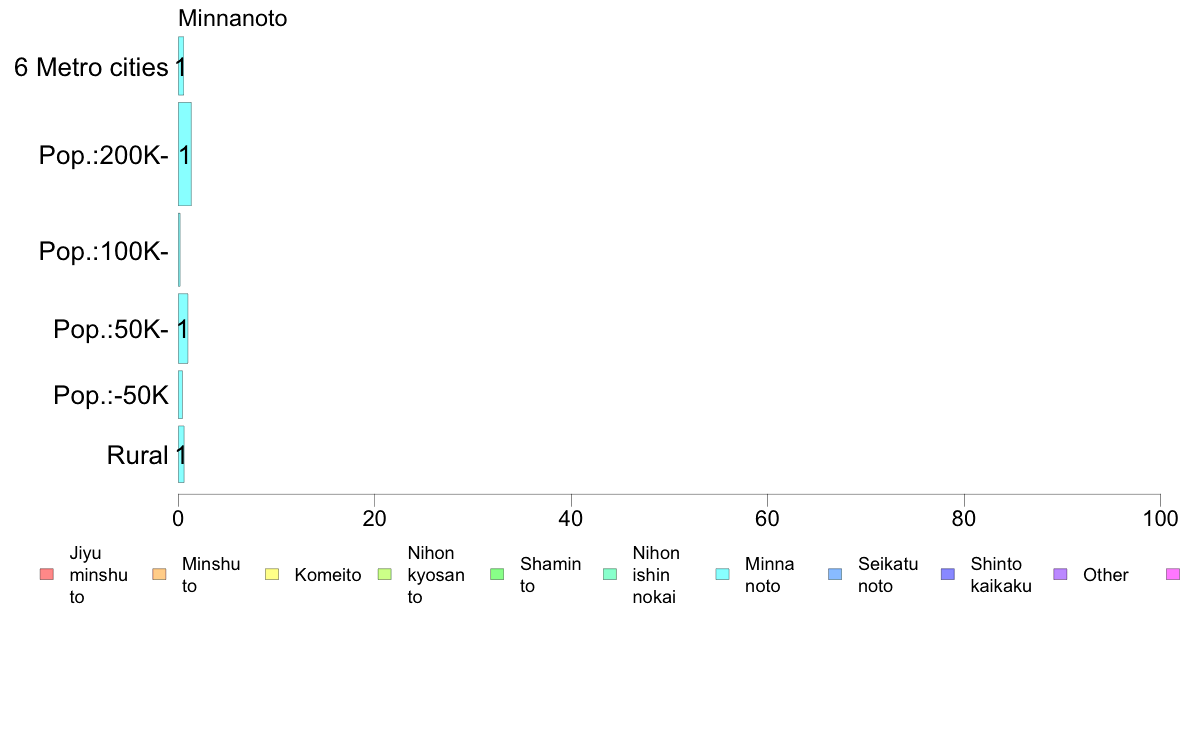Image resolution: width=1188 pixels, height=736 pixels.
Task: Click the Shamin to green legend swatch
Action: (497, 575)
